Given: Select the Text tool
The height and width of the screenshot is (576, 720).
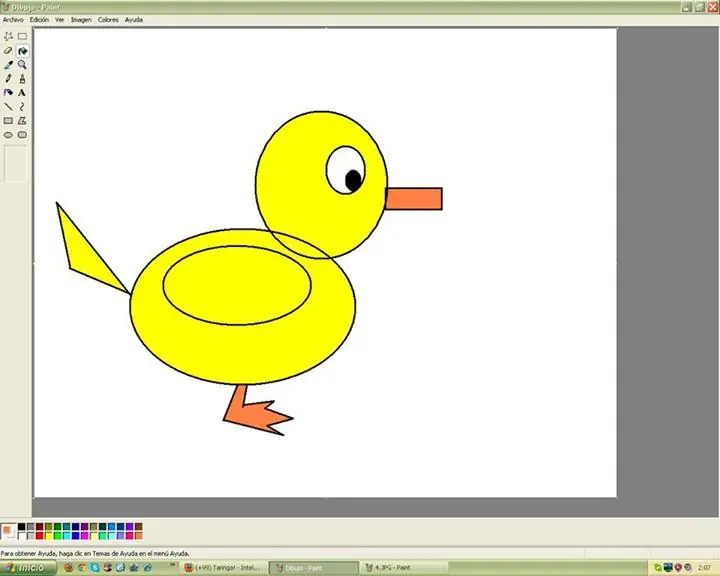Looking at the screenshot, I should pyautogui.click(x=22, y=93).
